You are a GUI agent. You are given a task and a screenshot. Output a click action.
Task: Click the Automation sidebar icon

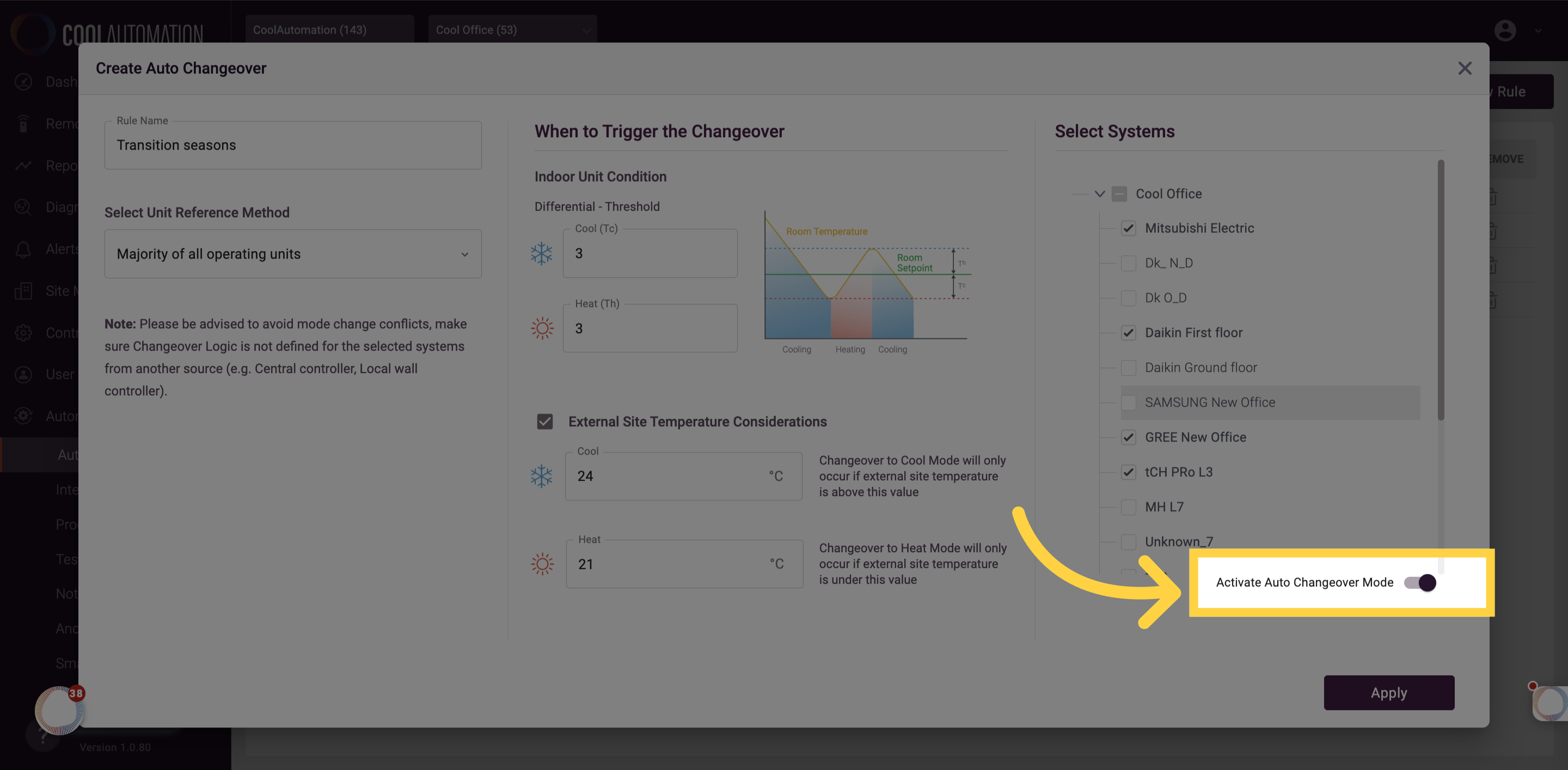23,415
